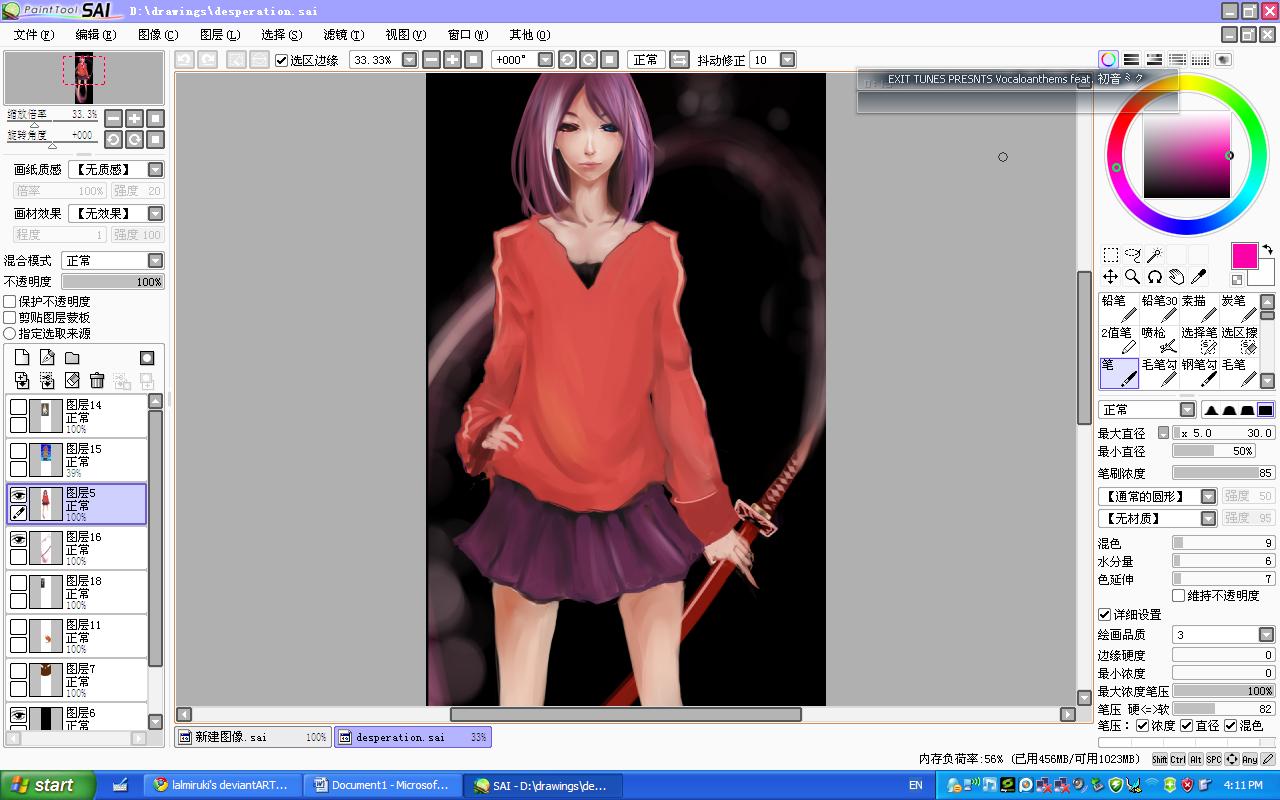Screen dimensions: 1280x800
Task: Hide layer 图层5
Action: coord(18,495)
